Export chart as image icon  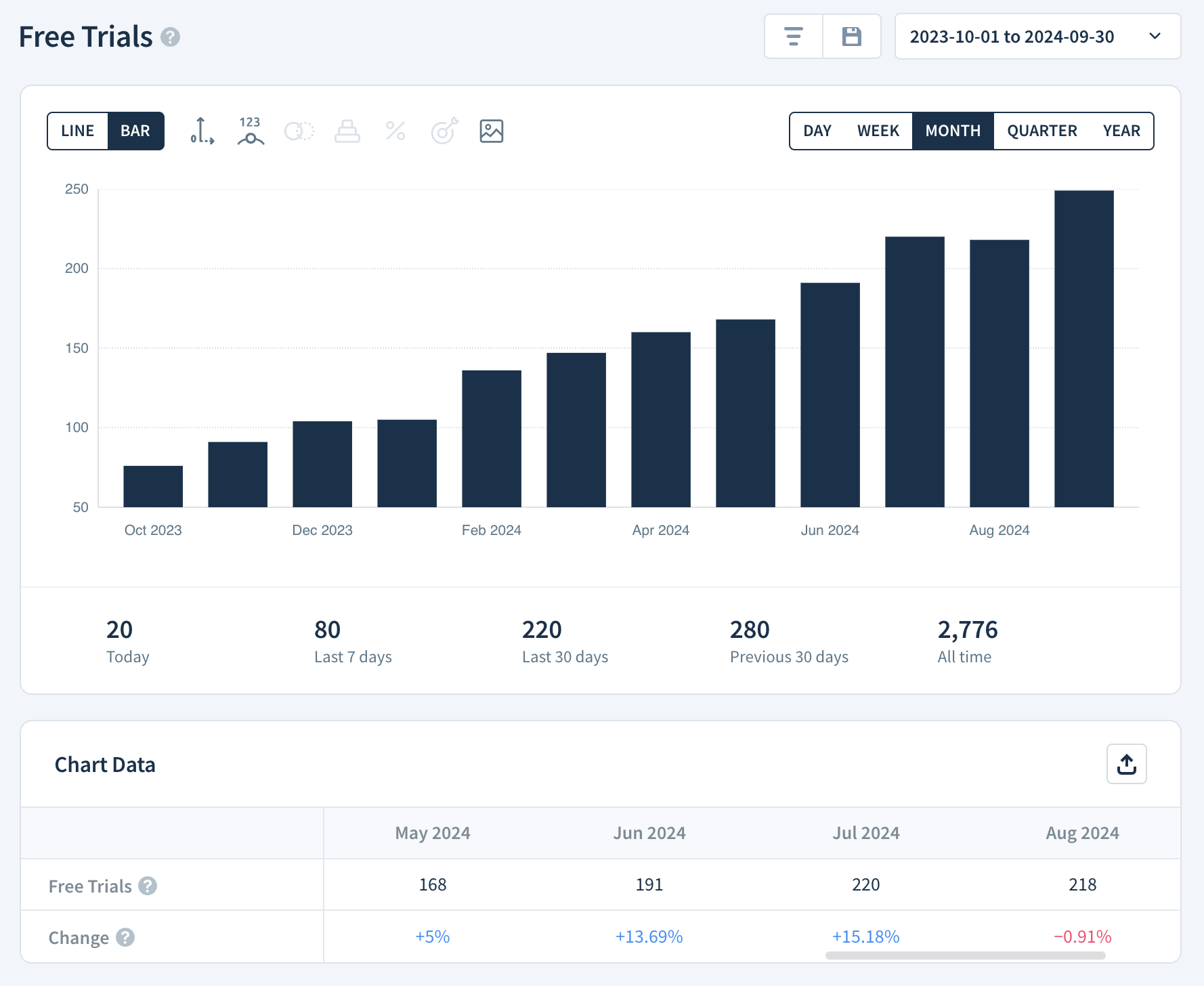[492, 131]
